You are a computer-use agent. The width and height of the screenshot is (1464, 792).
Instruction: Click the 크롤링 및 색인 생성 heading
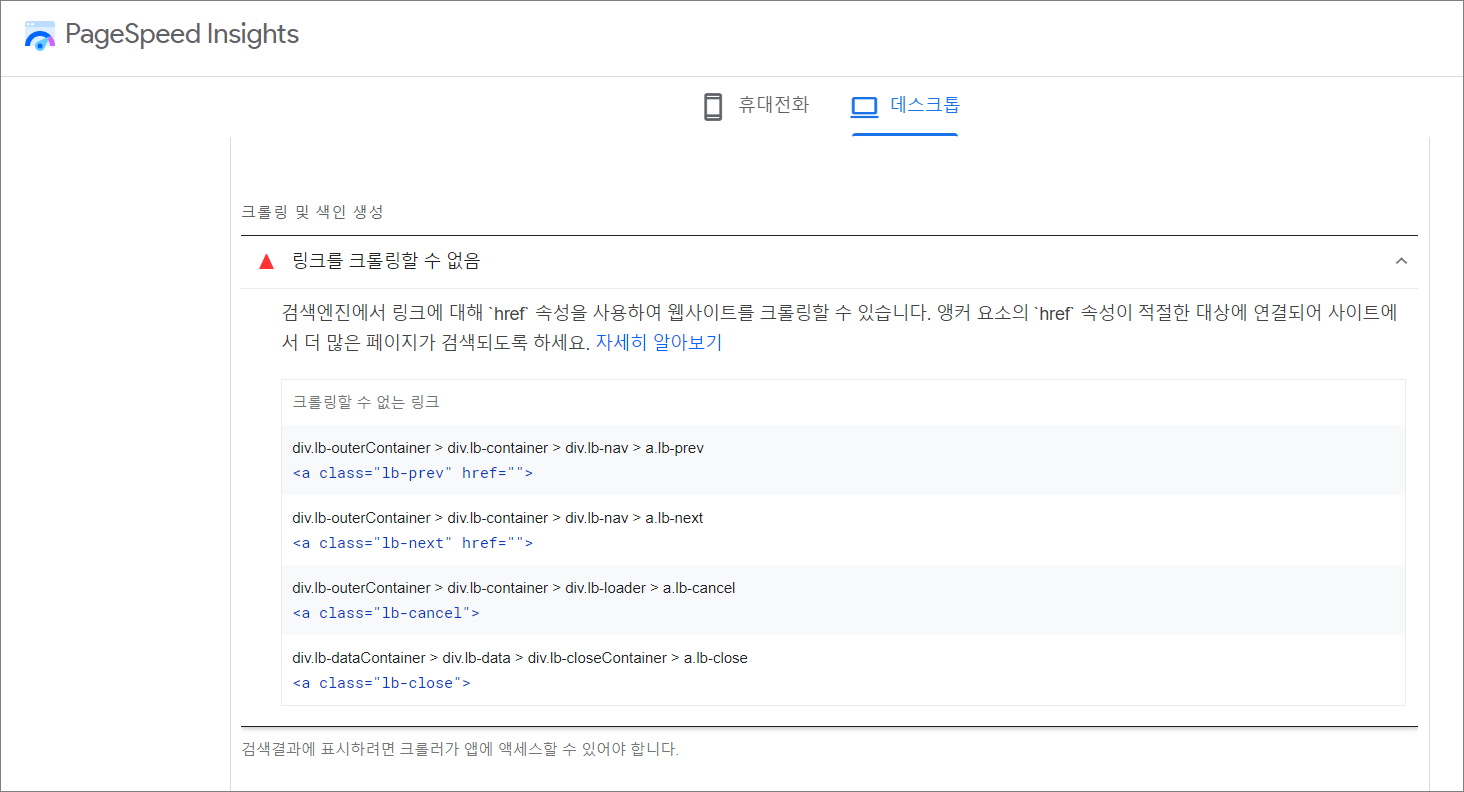point(312,212)
